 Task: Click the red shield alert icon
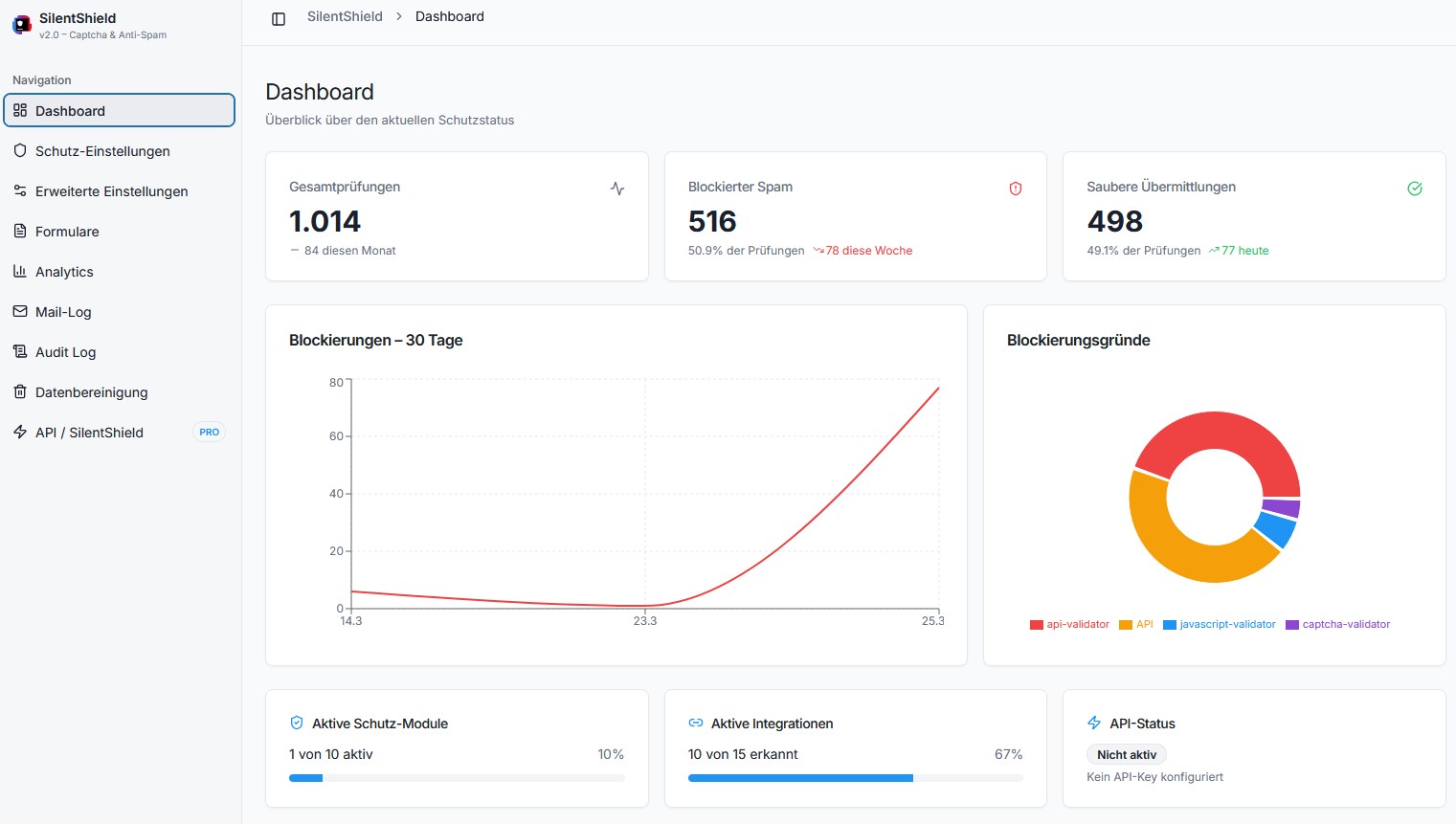tap(1016, 189)
